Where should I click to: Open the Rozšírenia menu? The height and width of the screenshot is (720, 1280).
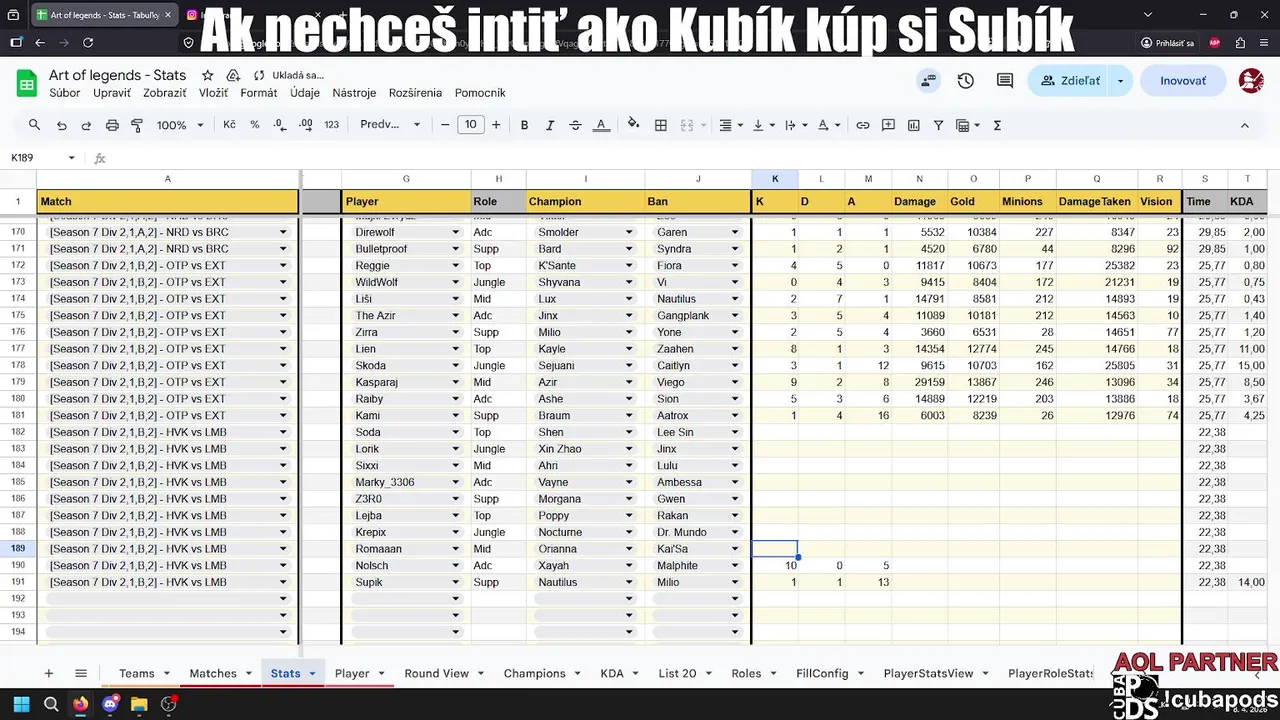coord(415,93)
